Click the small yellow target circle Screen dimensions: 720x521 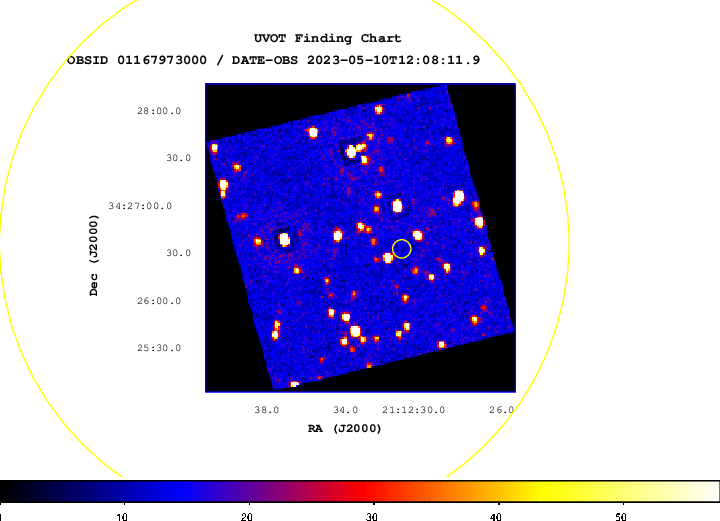402,249
